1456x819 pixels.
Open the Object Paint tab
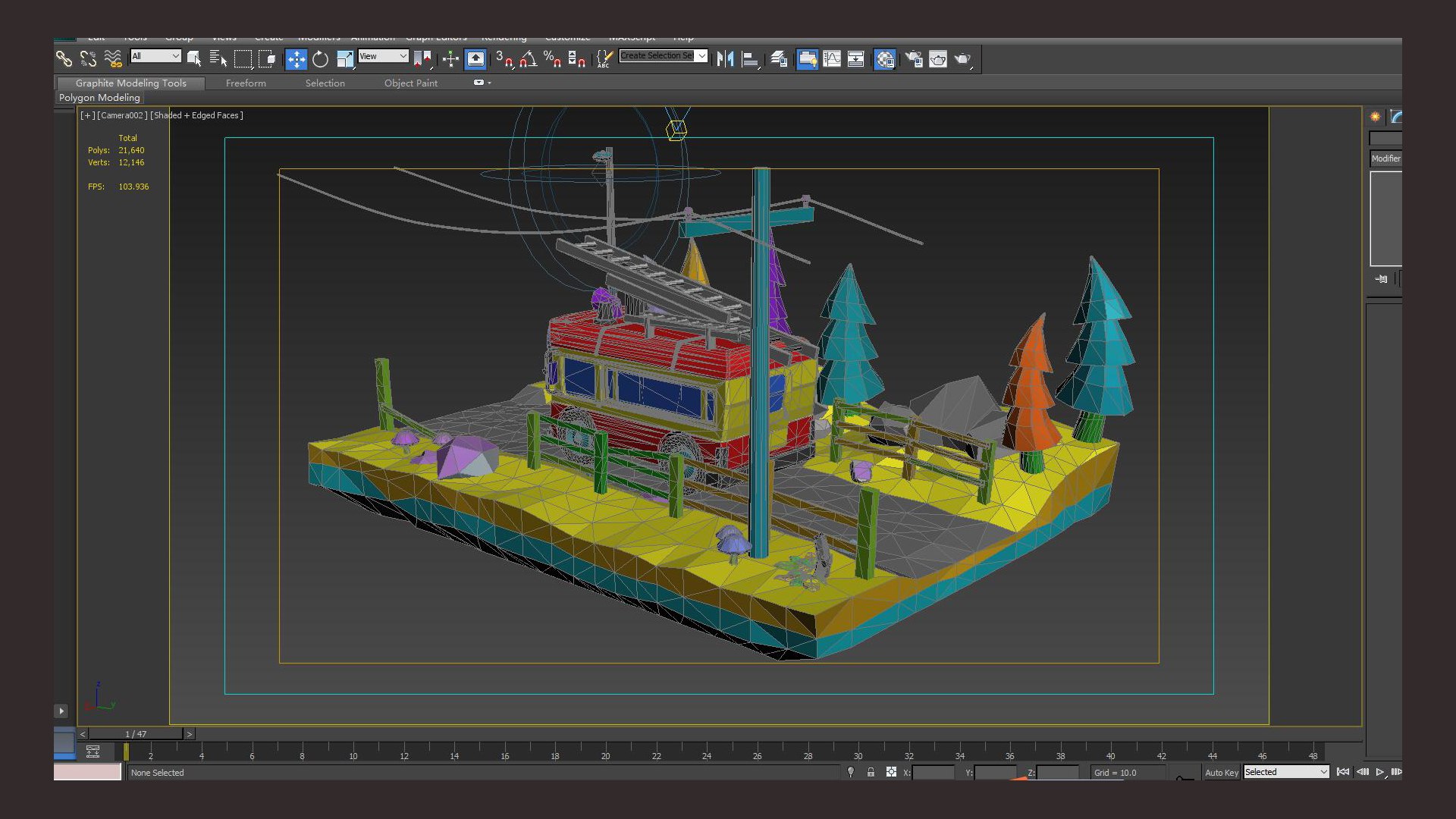(x=410, y=83)
